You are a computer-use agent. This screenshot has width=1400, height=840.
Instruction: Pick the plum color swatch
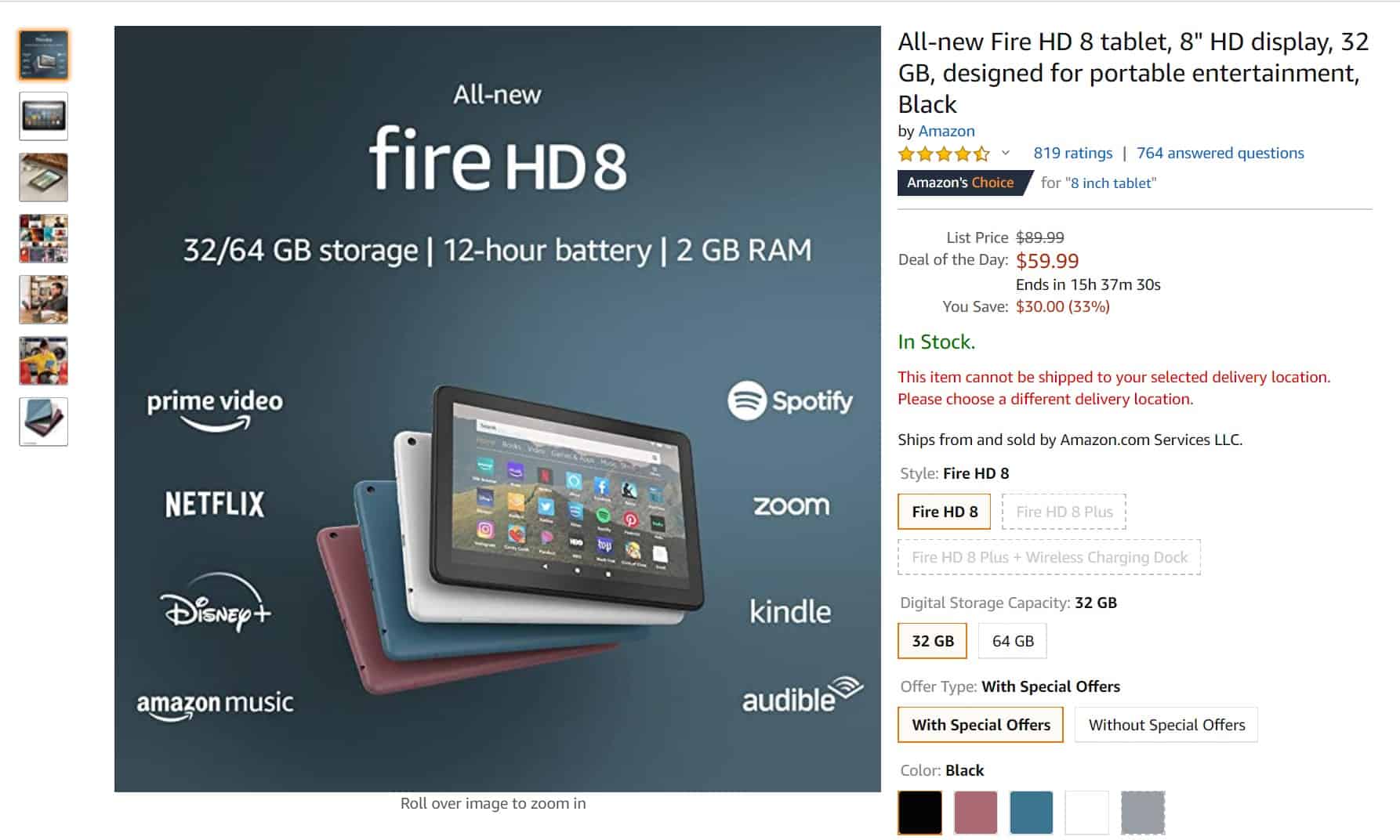point(976,813)
